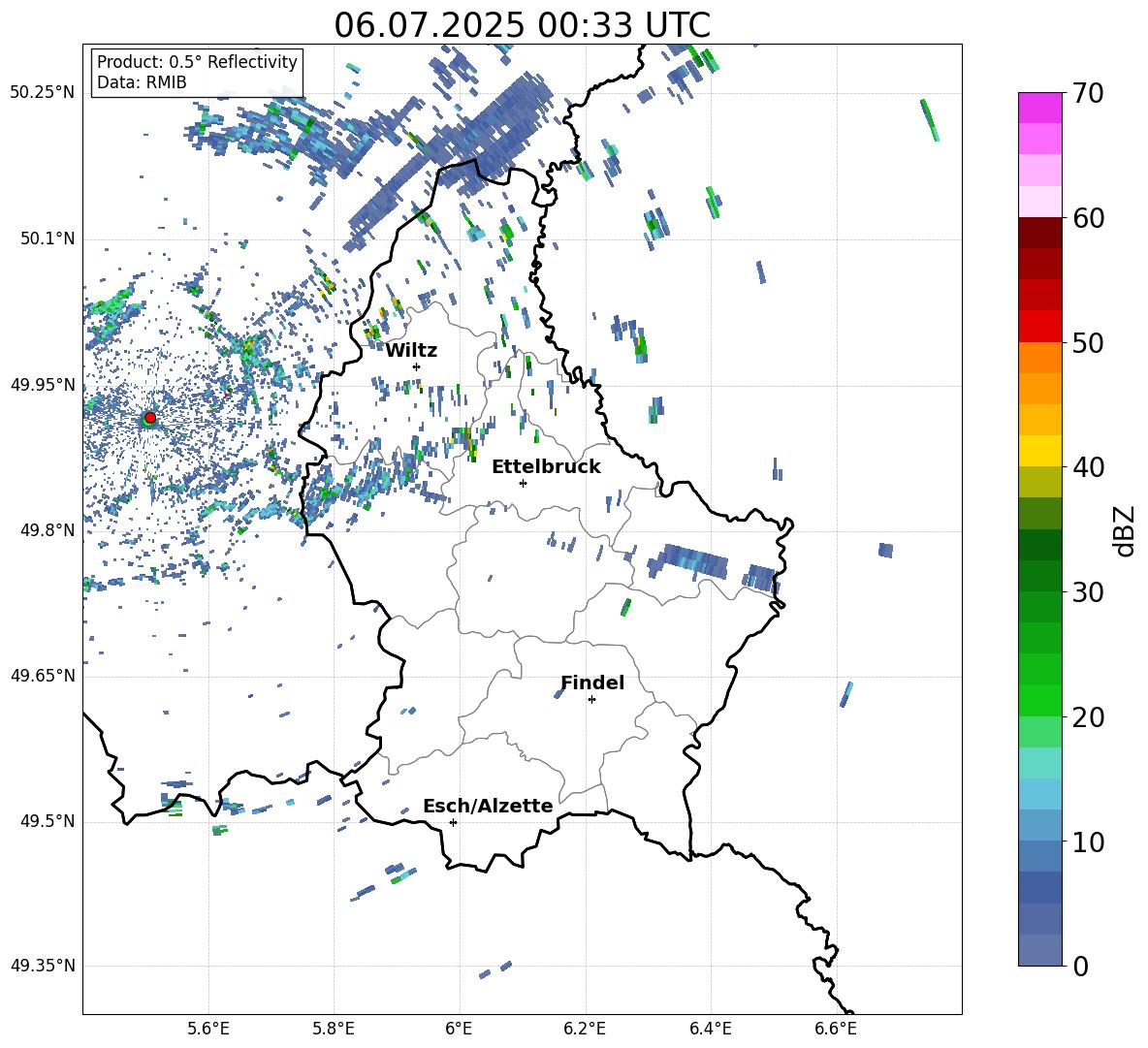Click the 30 tick on colorbar
The height and width of the screenshot is (1048, 1148).
point(1088,591)
